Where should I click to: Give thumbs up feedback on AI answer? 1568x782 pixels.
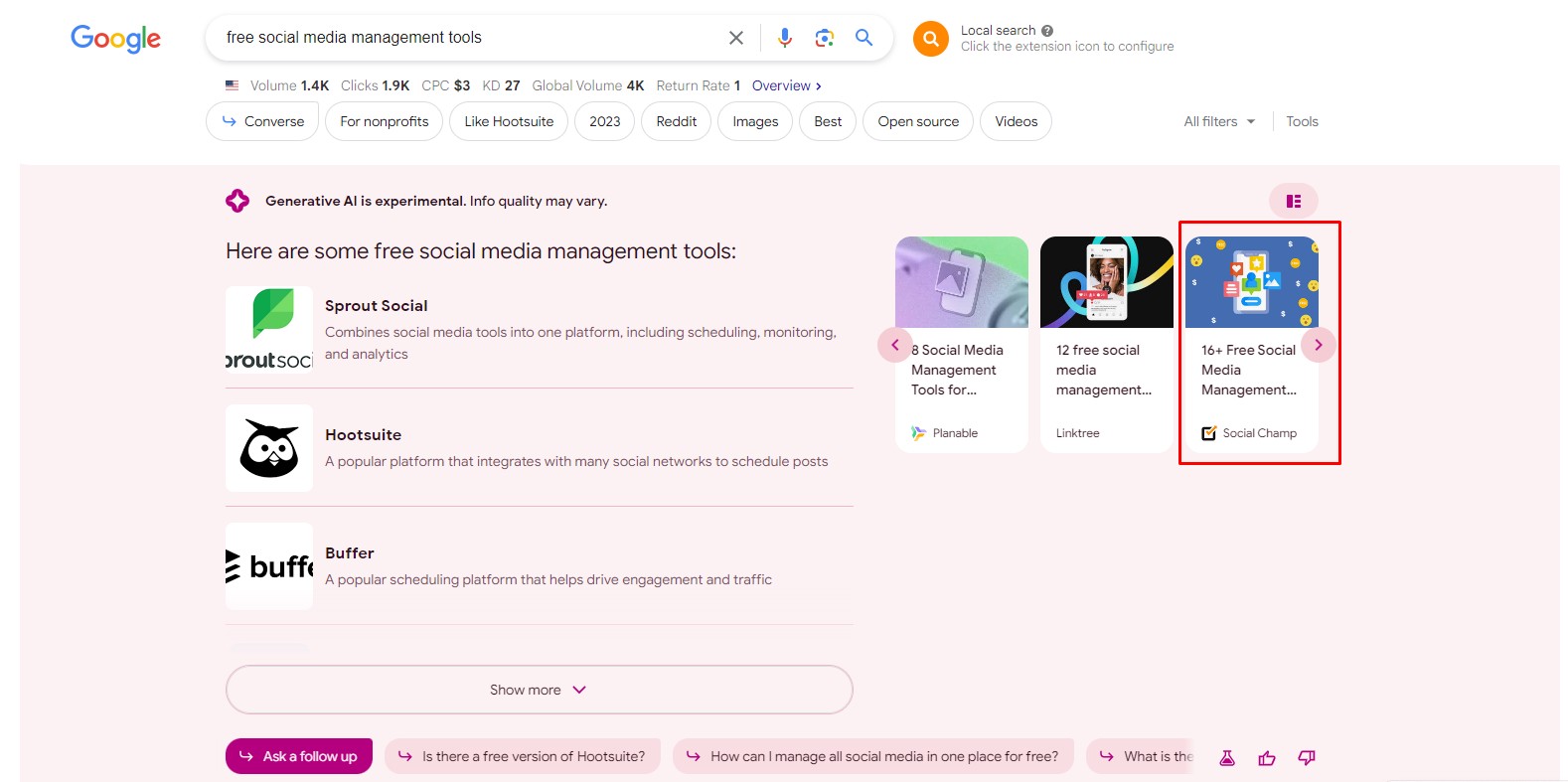[1267, 758]
